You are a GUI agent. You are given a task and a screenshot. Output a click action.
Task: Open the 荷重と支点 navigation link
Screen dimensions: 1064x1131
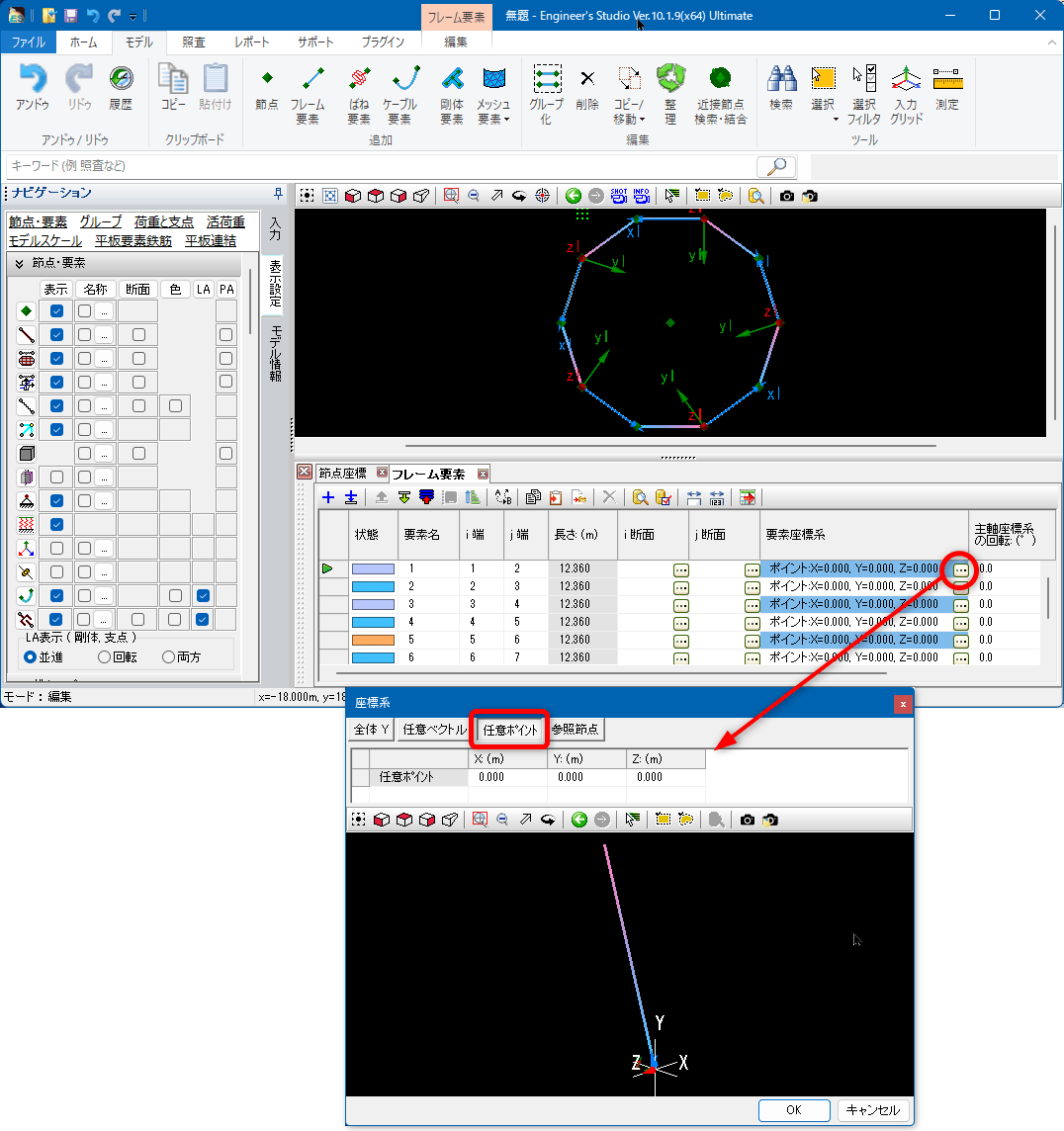pos(164,222)
